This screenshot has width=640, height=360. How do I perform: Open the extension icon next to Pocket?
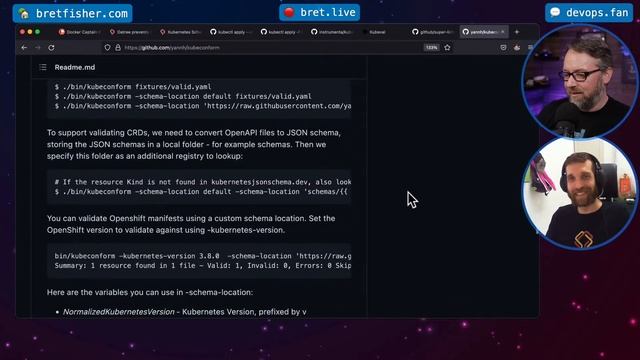point(517,48)
